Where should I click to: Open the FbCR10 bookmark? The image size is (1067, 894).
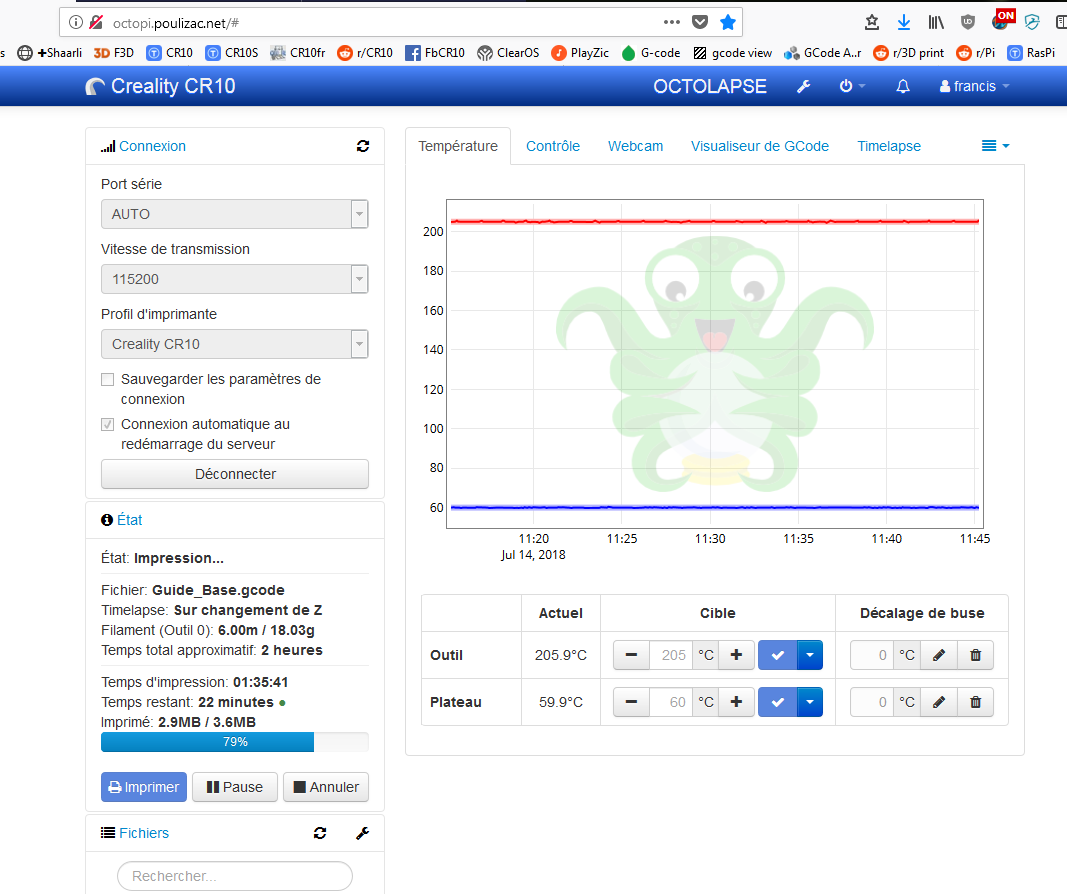pyautogui.click(x=435, y=52)
